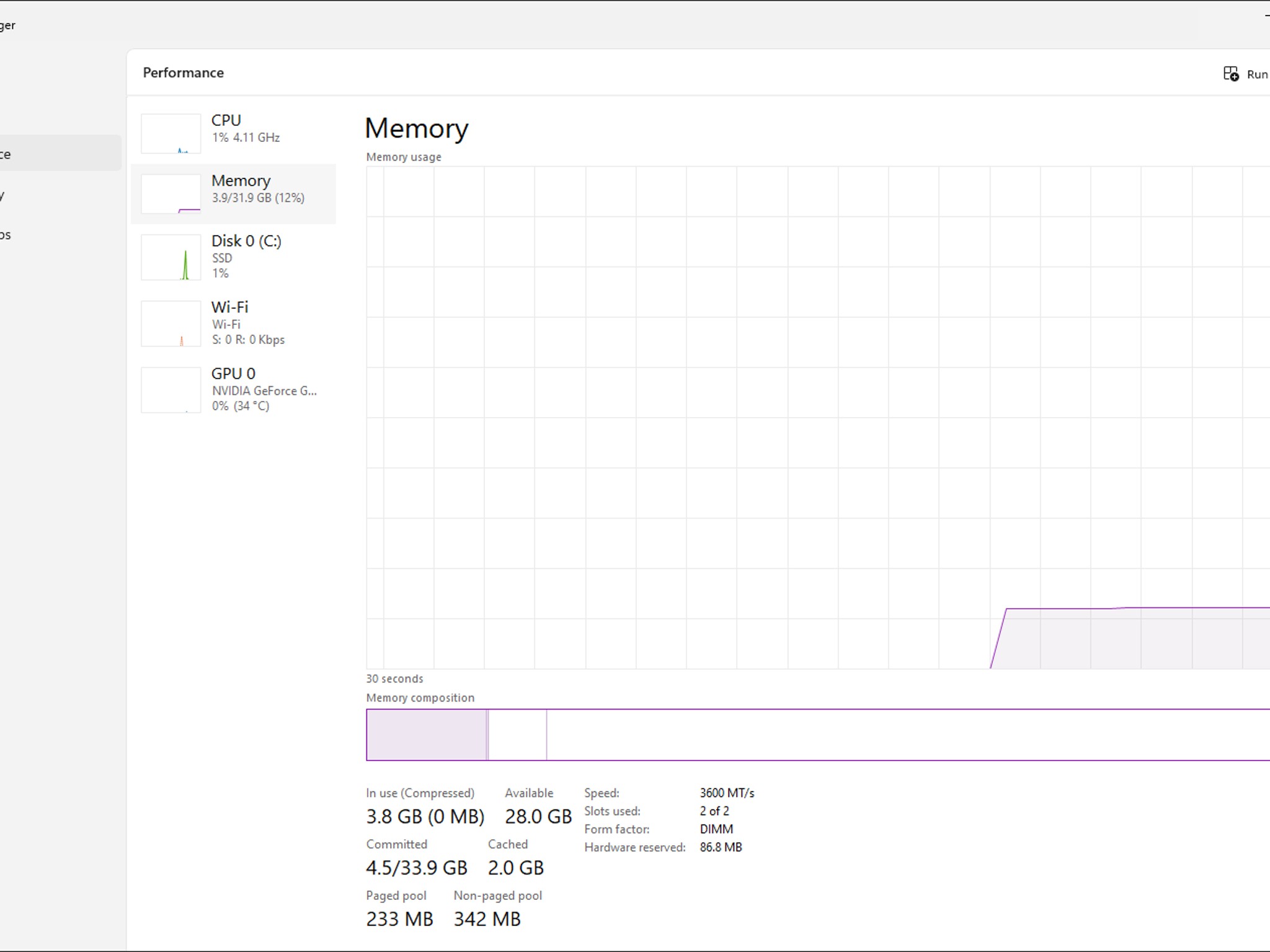Click the Memory usage graph area
This screenshot has height=952, width=1270.
pos(818,417)
